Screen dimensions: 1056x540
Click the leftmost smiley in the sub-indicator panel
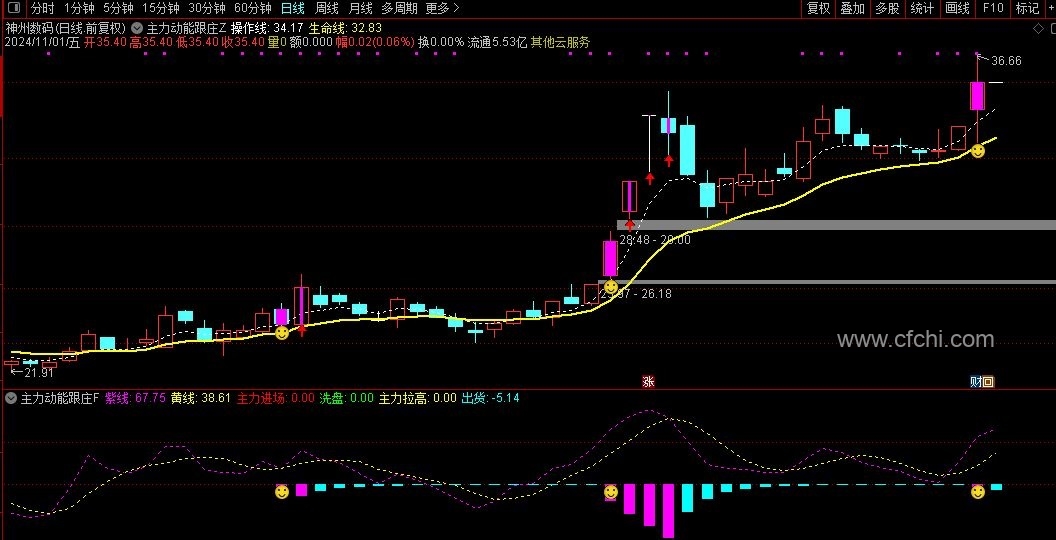[x=282, y=492]
